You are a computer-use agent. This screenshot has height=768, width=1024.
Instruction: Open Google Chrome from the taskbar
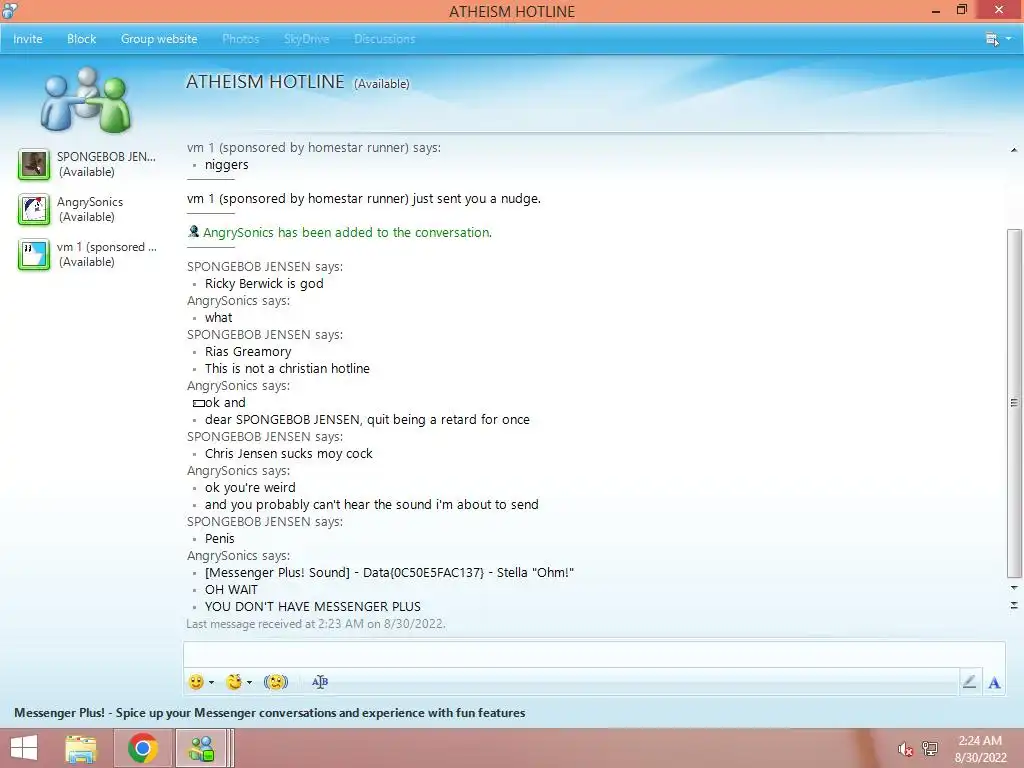[x=143, y=748]
